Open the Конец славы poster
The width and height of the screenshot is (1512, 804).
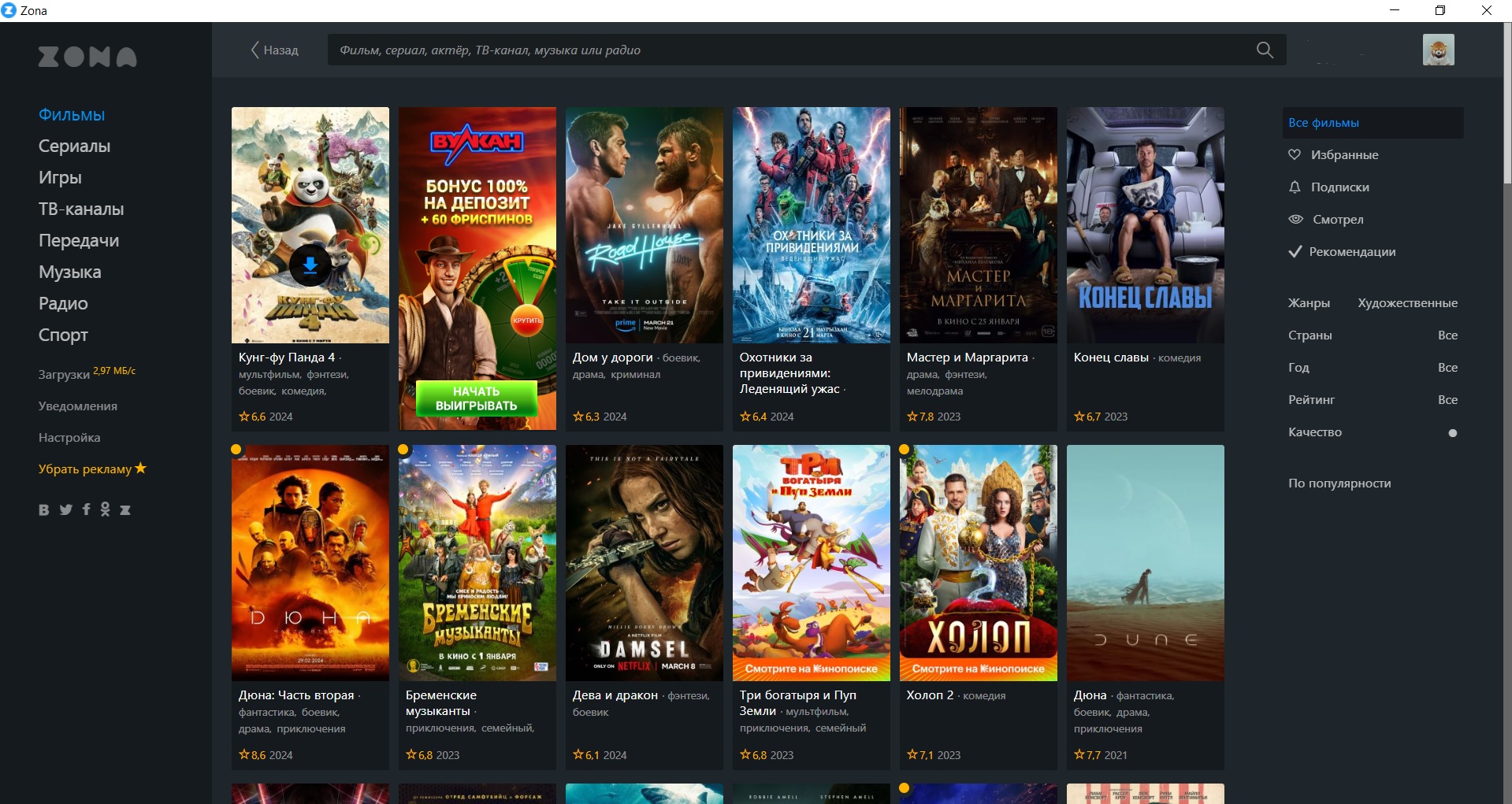[x=1145, y=224]
